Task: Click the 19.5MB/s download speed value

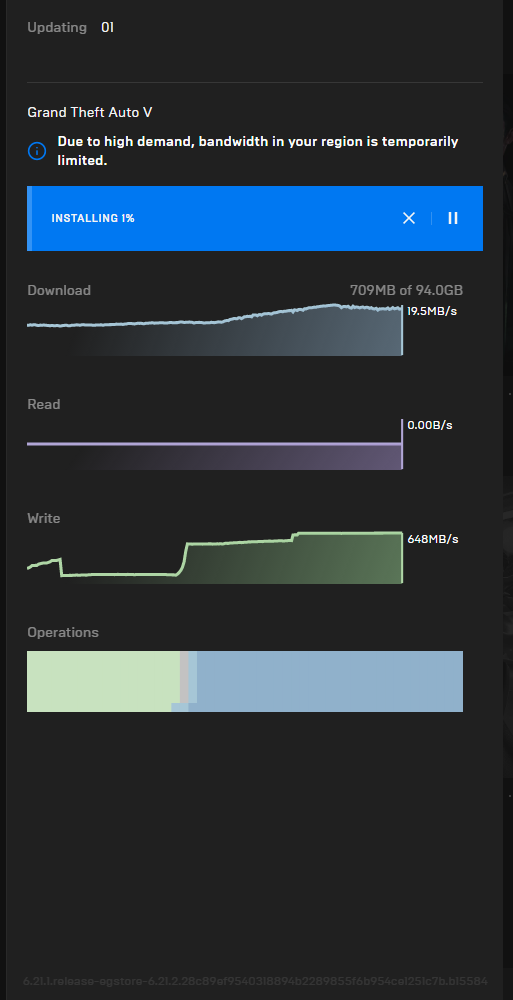Action: pos(432,311)
